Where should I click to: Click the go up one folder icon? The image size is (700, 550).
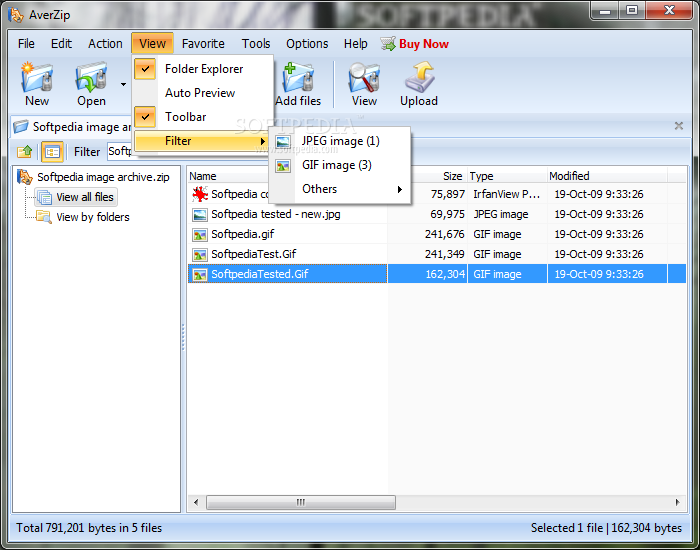pyautogui.click(x=25, y=152)
